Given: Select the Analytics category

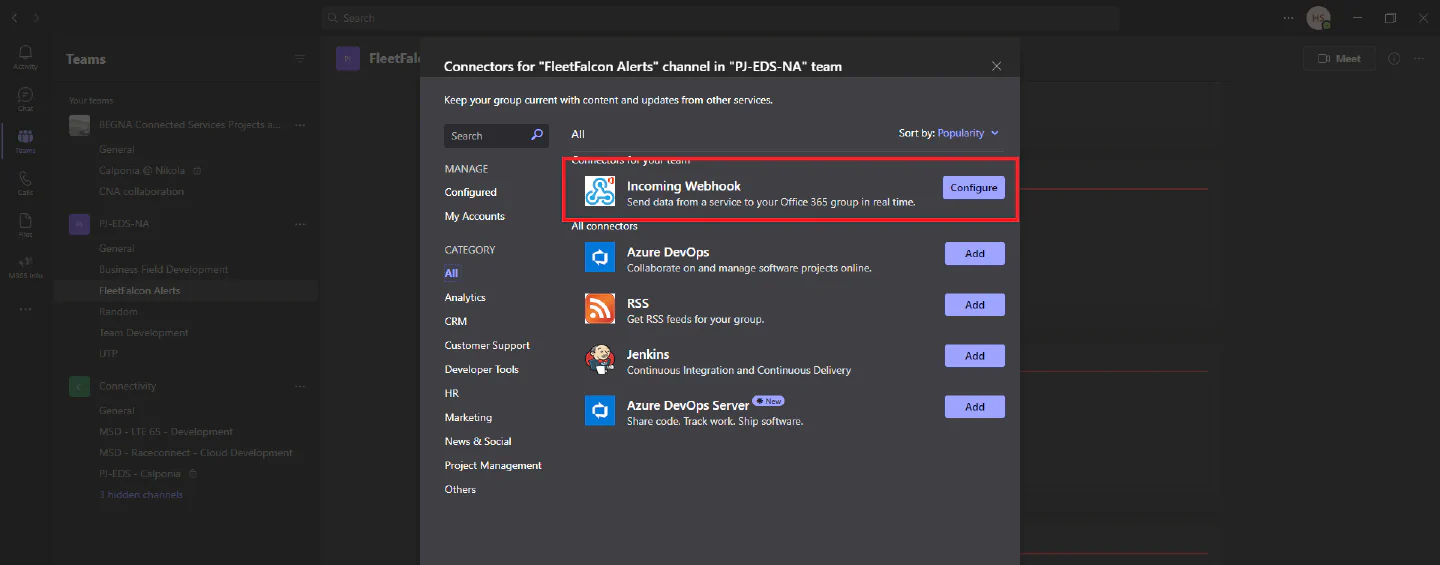Looking at the screenshot, I should [465, 297].
